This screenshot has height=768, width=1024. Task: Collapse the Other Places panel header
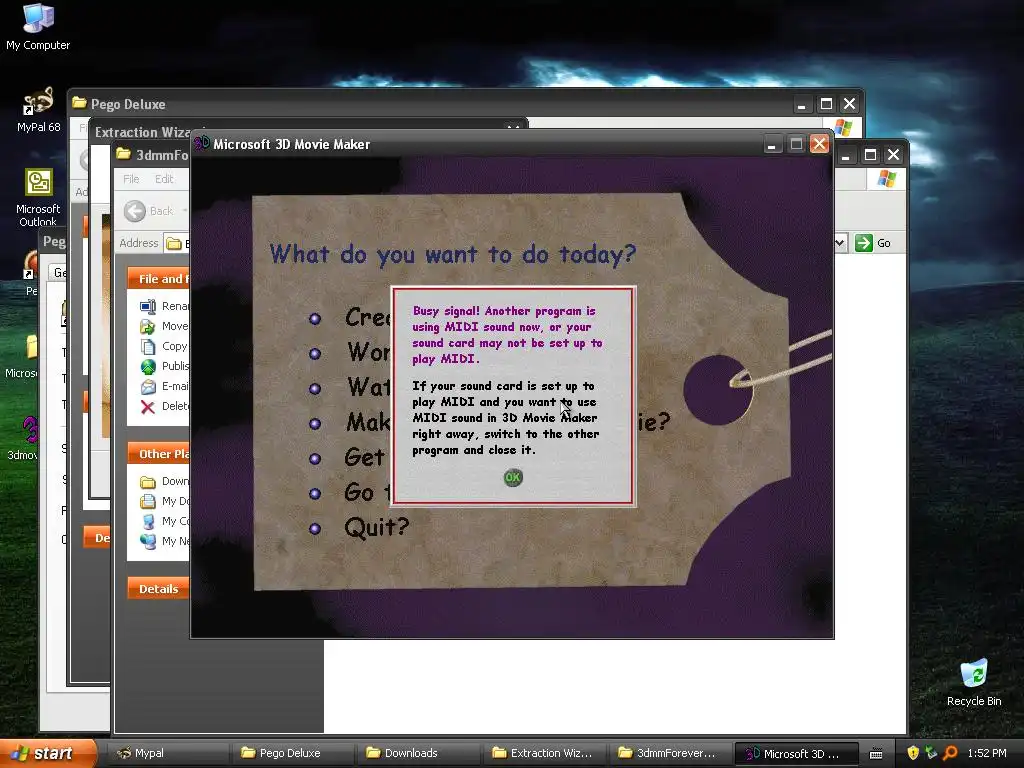click(x=158, y=454)
